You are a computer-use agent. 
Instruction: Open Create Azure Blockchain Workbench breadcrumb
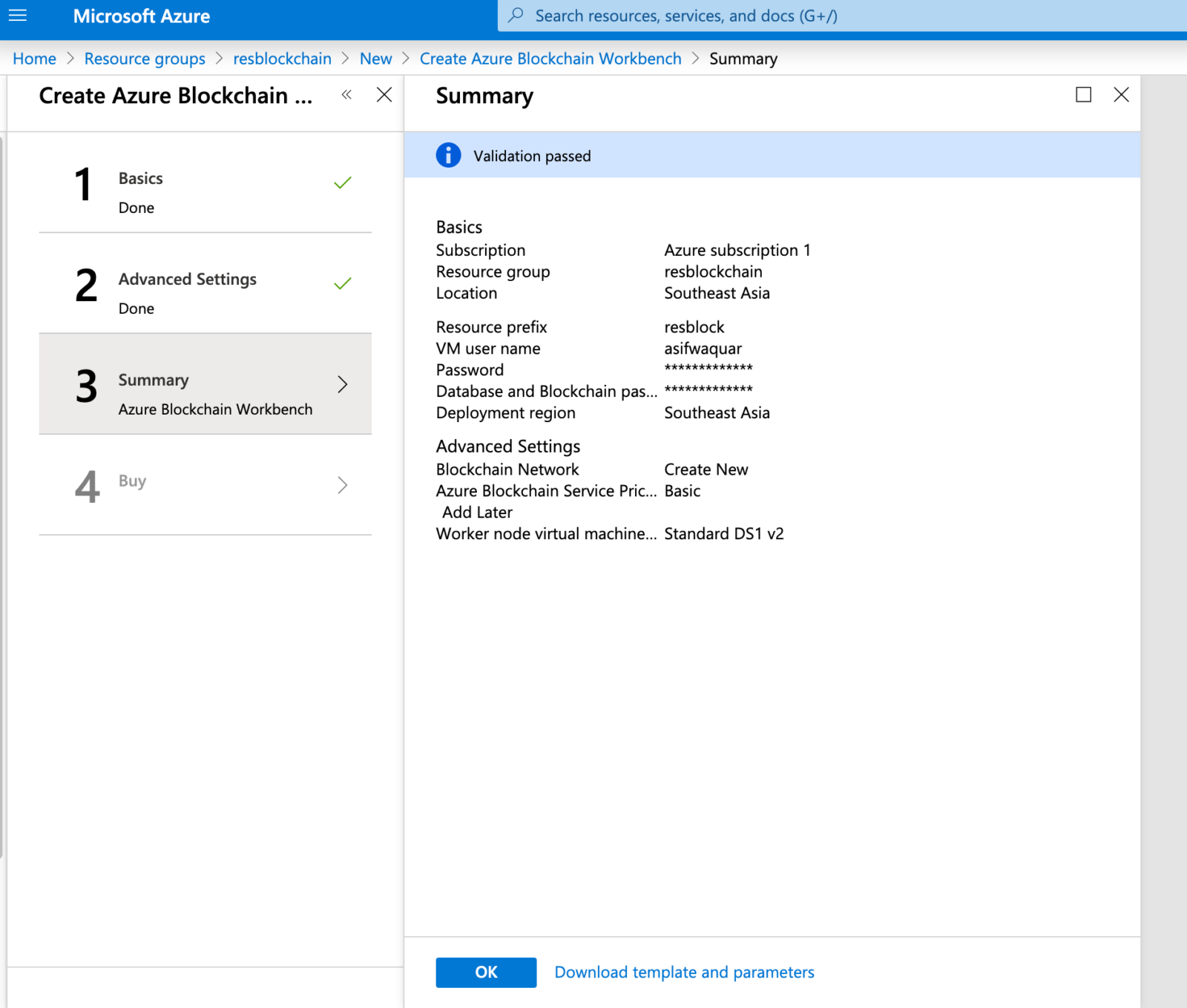click(550, 59)
